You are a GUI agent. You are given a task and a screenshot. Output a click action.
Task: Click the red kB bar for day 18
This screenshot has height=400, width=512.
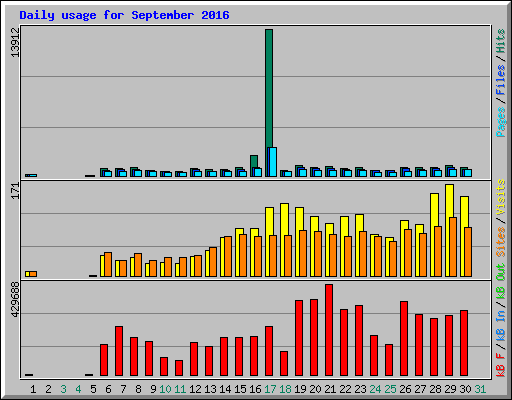[284, 363]
